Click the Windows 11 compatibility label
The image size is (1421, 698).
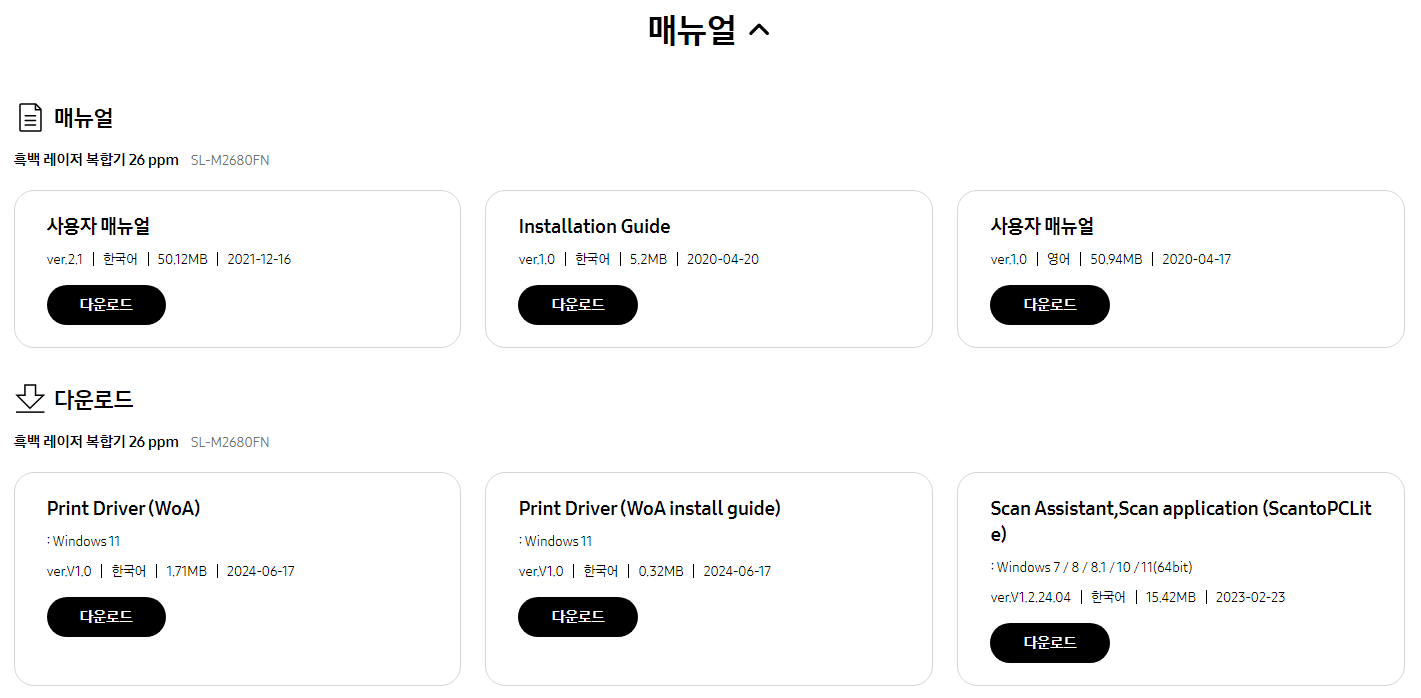[x=85, y=540]
